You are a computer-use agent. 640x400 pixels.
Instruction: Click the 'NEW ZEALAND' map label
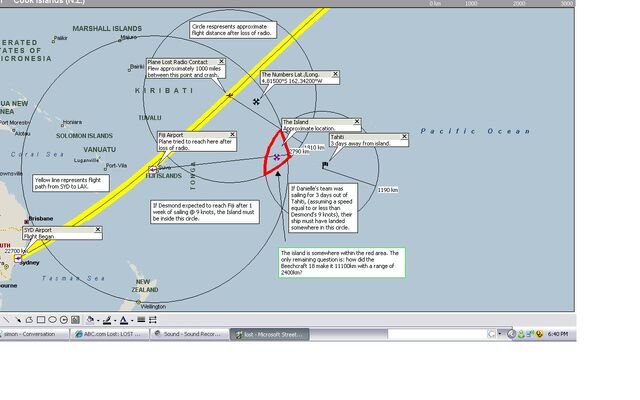click(144, 286)
